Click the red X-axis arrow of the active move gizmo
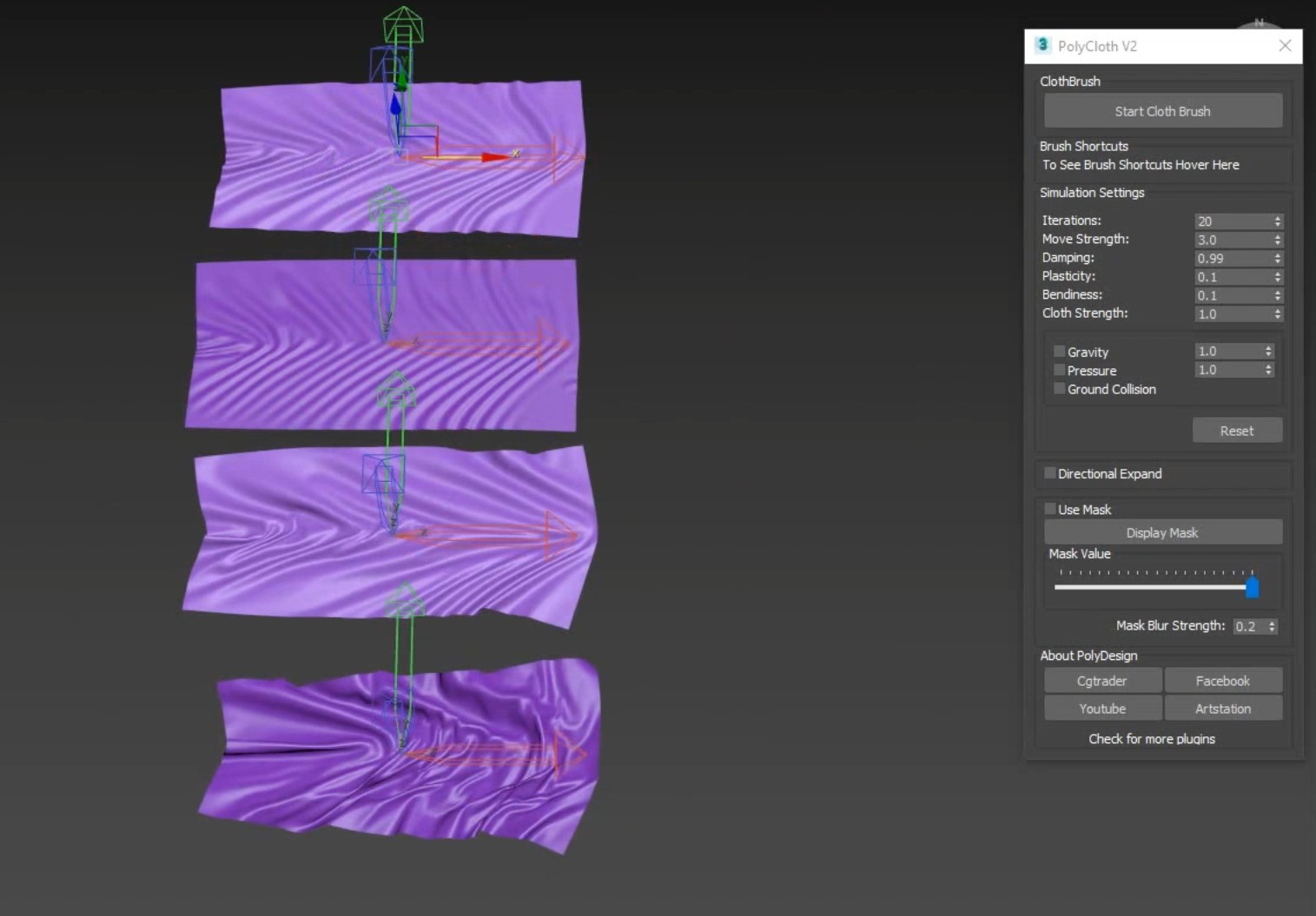Screen dimensions: 1316x916 coord(496,157)
